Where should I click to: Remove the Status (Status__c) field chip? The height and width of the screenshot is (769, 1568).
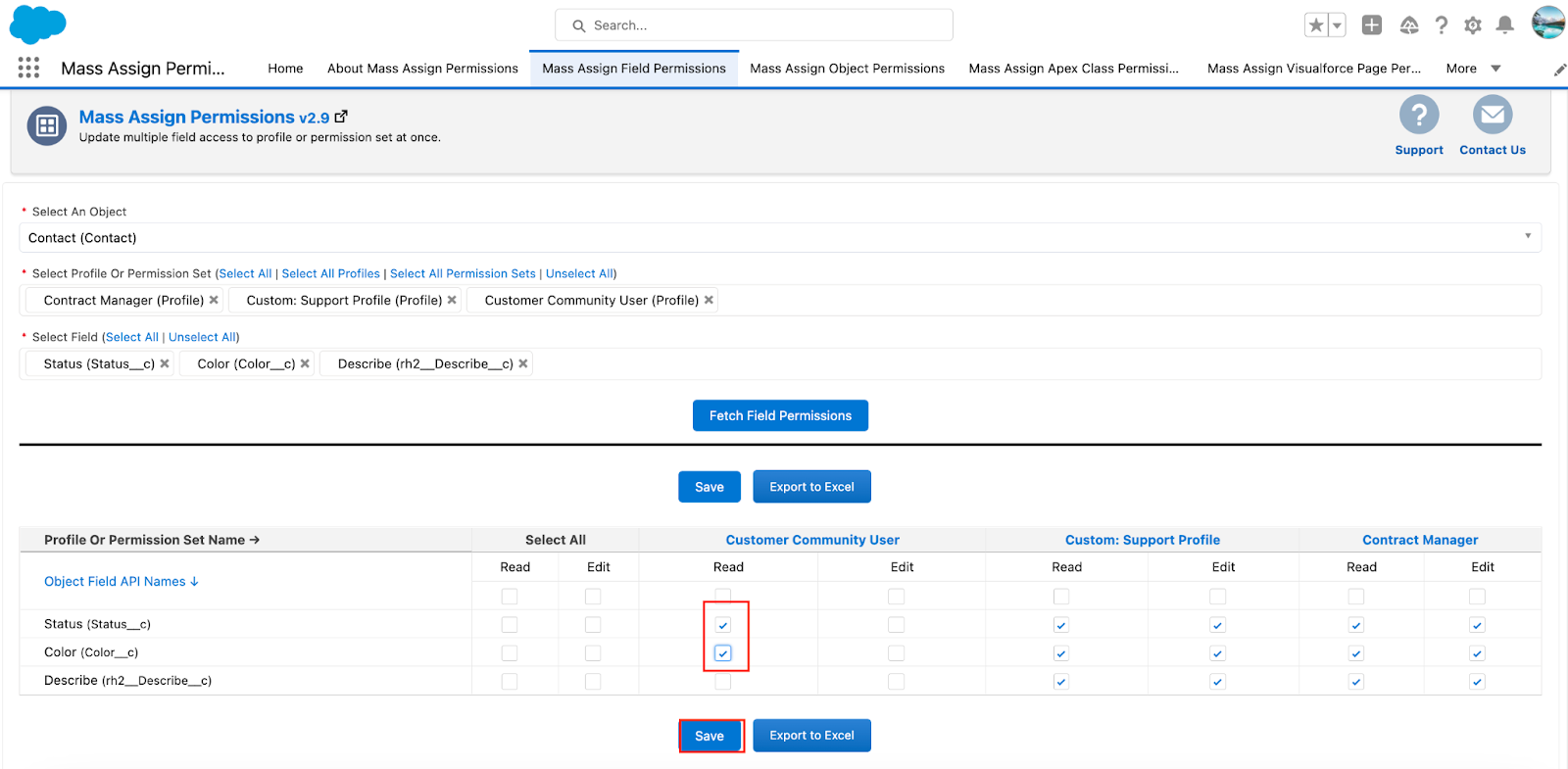(x=165, y=363)
